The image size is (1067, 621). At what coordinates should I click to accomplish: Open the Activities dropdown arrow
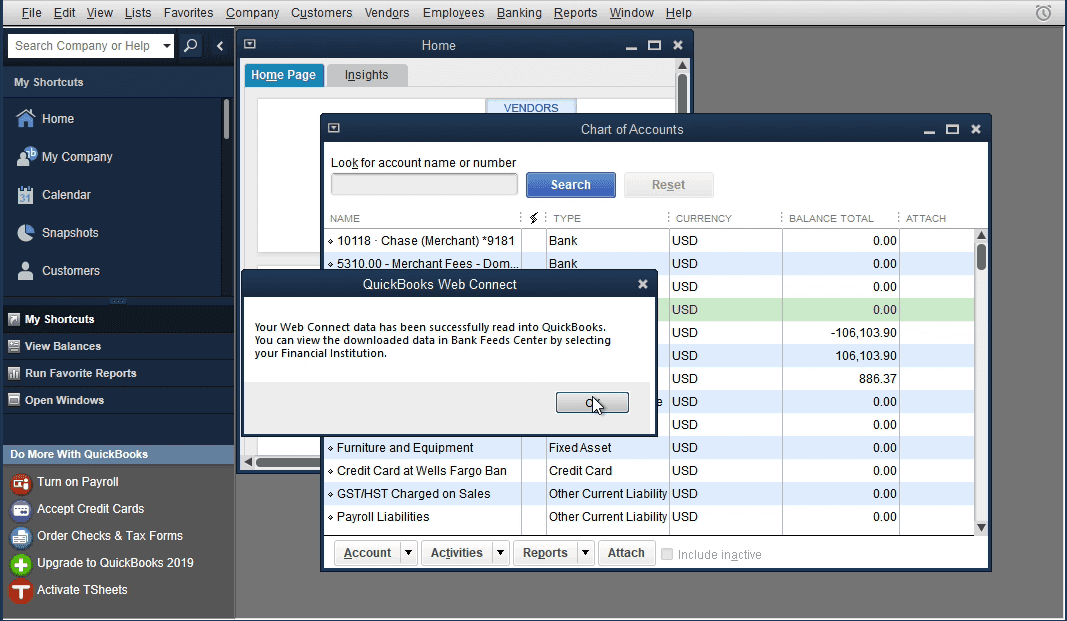pos(500,553)
